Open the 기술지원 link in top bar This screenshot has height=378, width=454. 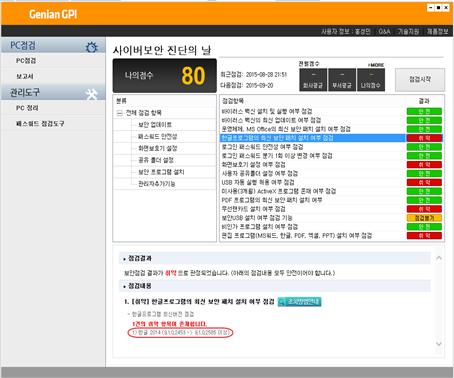point(408,31)
